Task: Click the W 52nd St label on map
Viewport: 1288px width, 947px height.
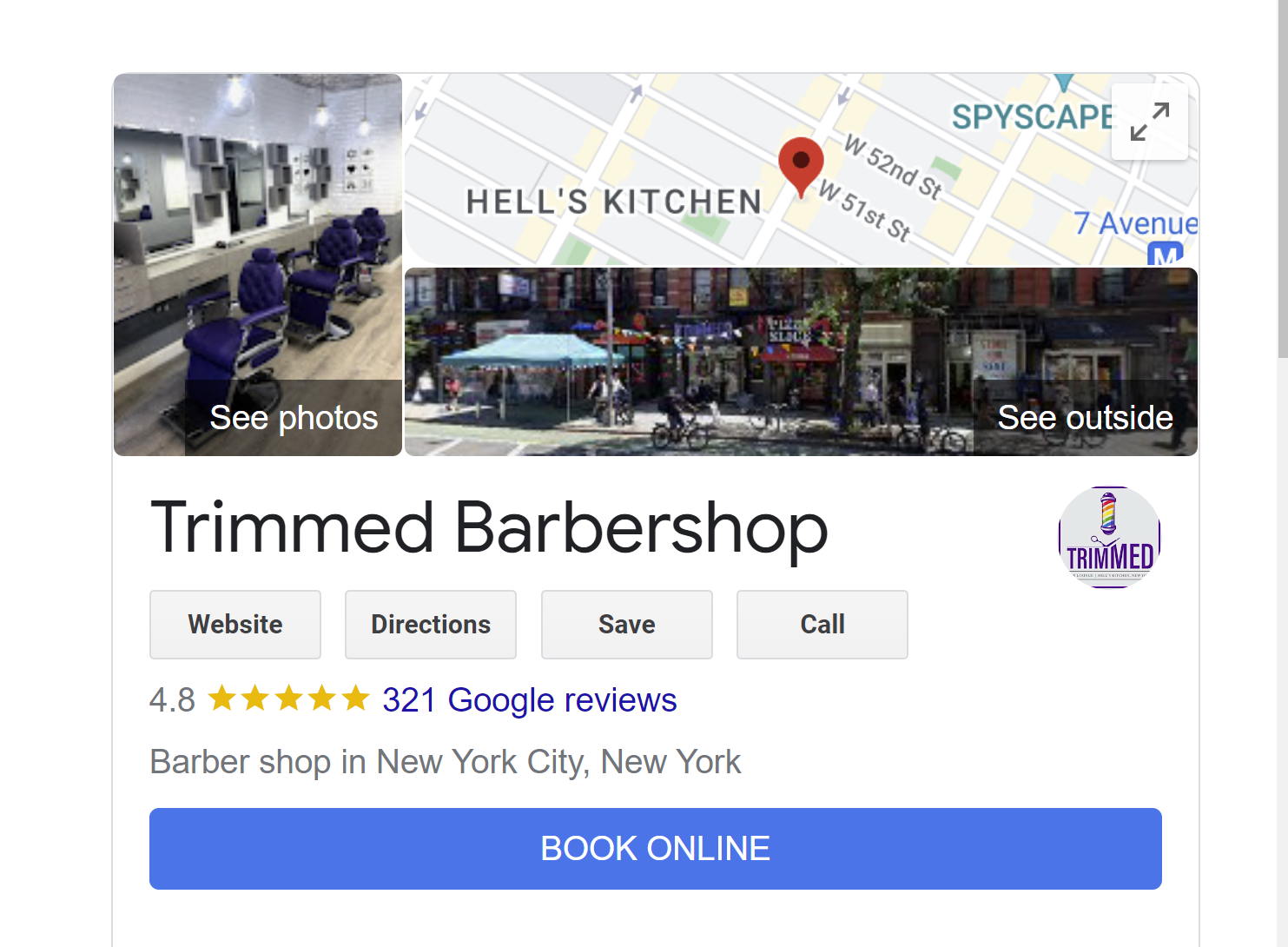Action: 893,167
